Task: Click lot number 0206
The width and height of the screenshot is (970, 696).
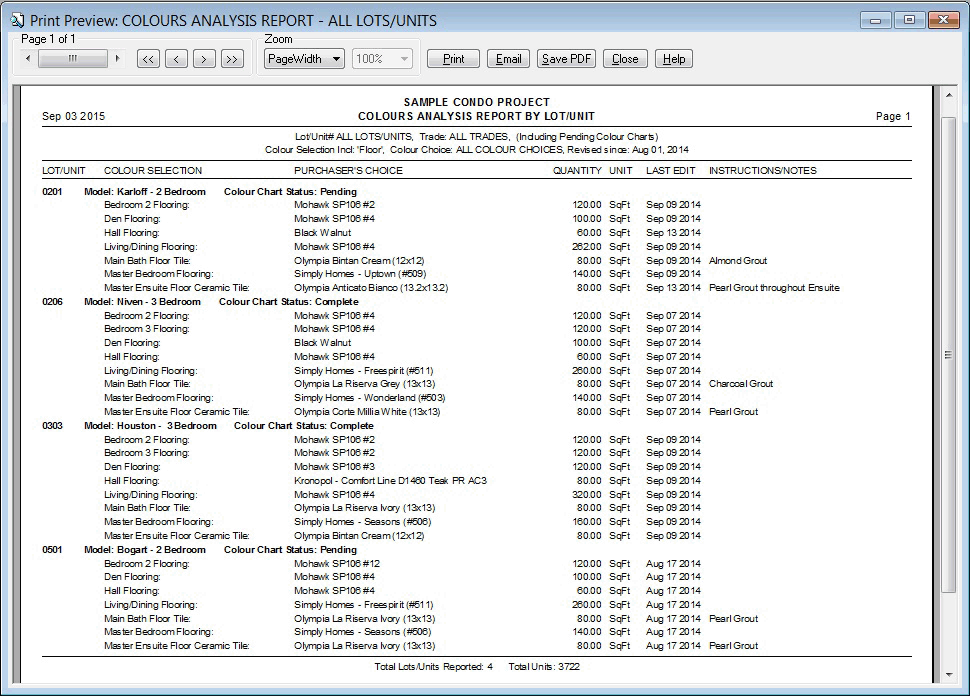Action: pos(52,302)
